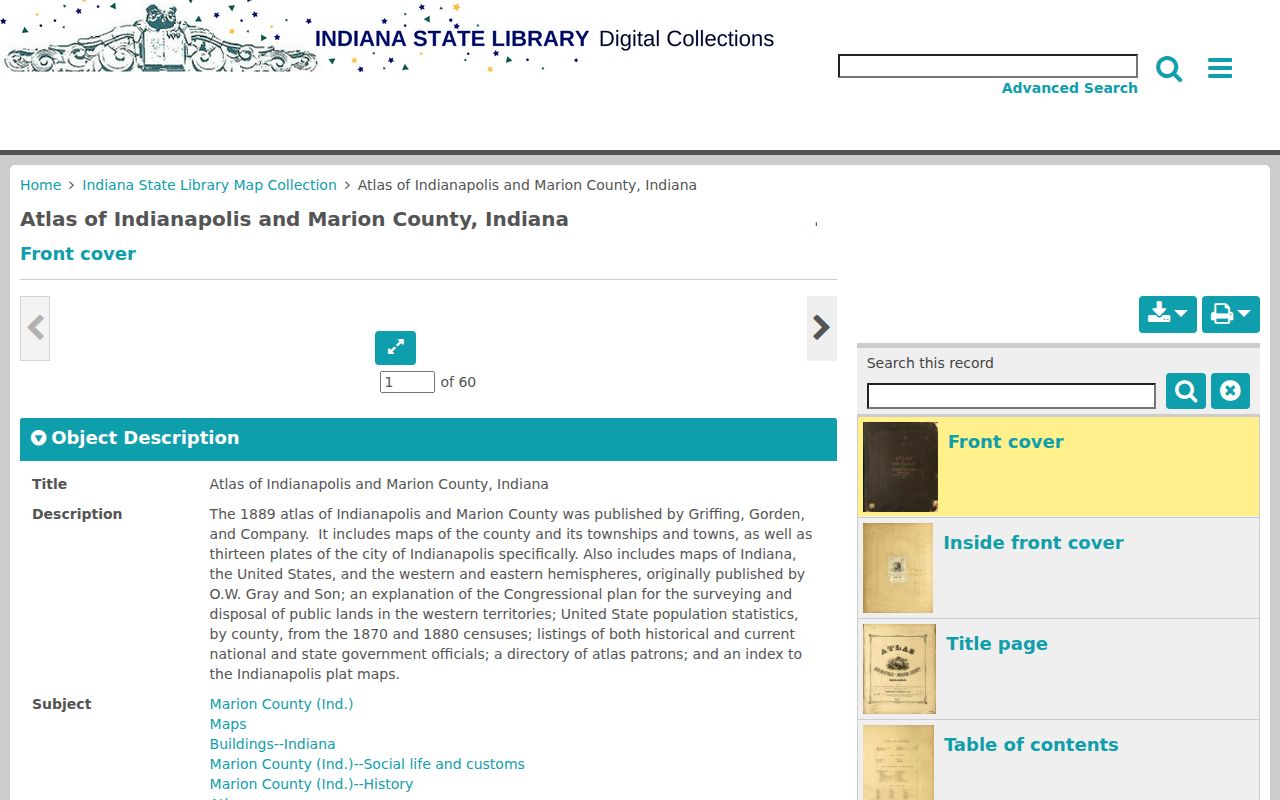This screenshot has width=1280, height=800.
Task: Click the page number field
Action: click(407, 382)
